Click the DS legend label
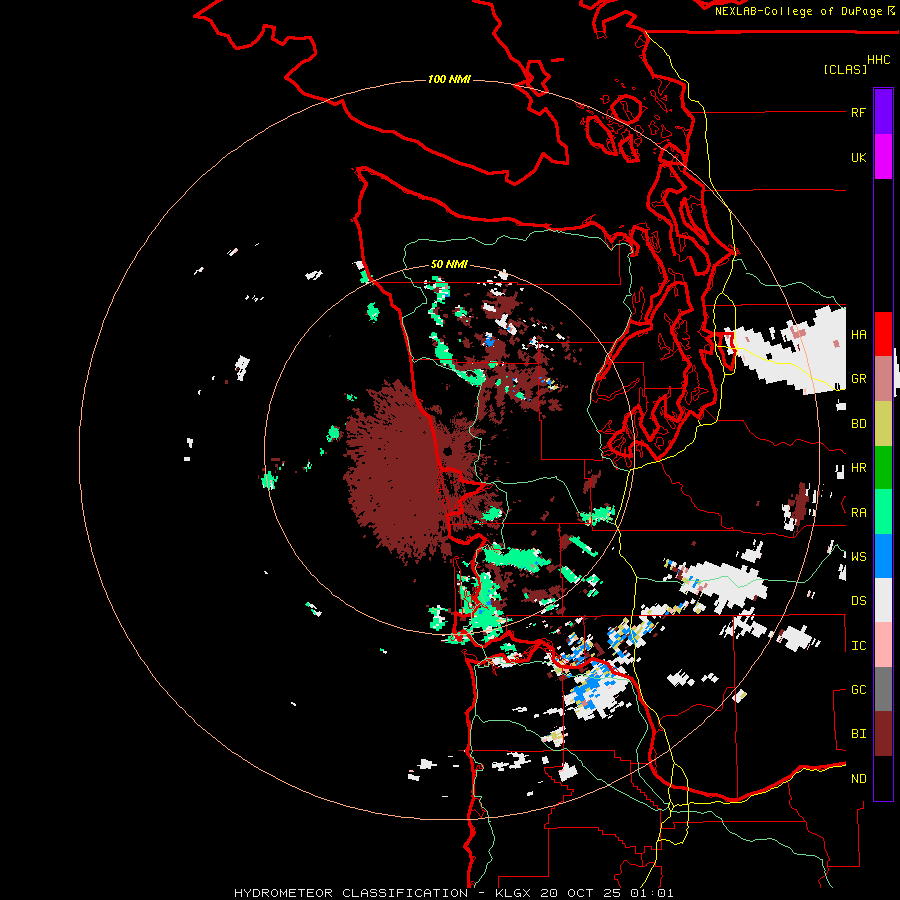The image size is (900, 900). pyautogui.click(x=858, y=601)
